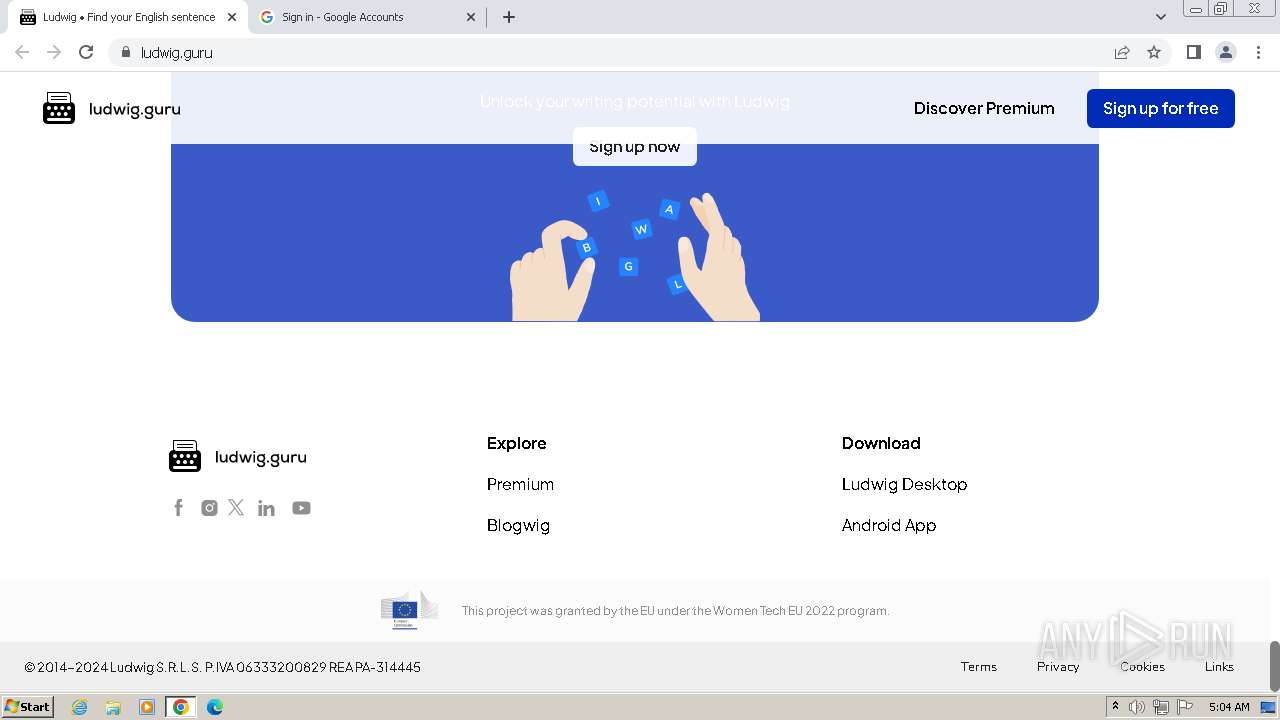The image size is (1280, 720).
Task: Close the Ludwig tab
Action: point(232,17)
